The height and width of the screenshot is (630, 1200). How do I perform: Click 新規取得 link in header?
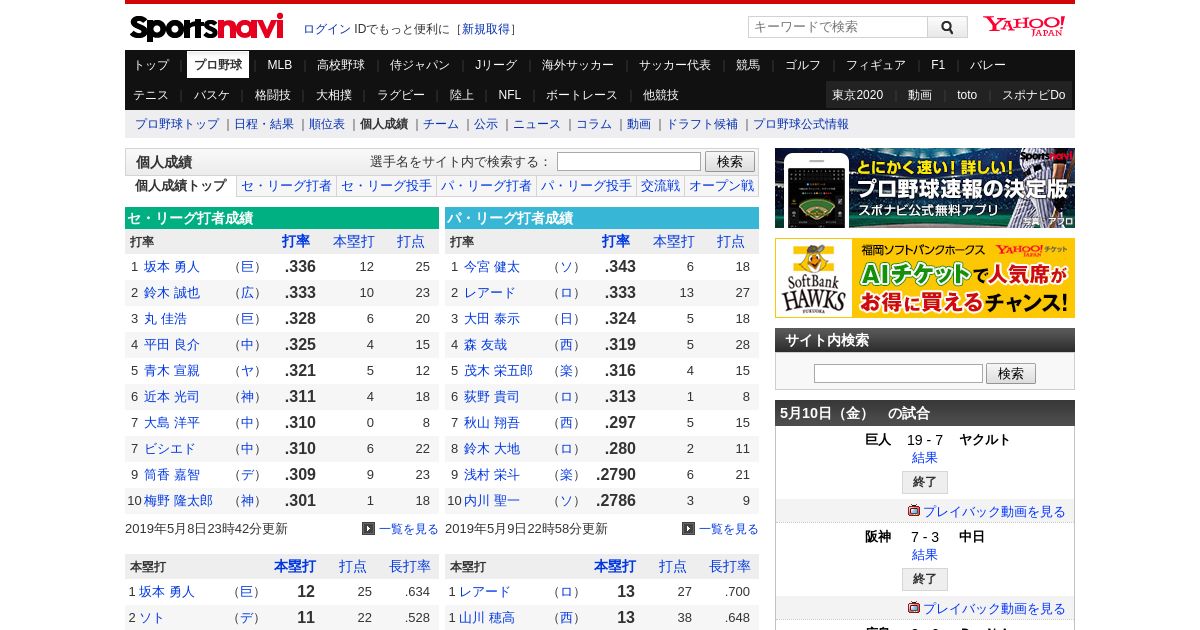point(486,29)
